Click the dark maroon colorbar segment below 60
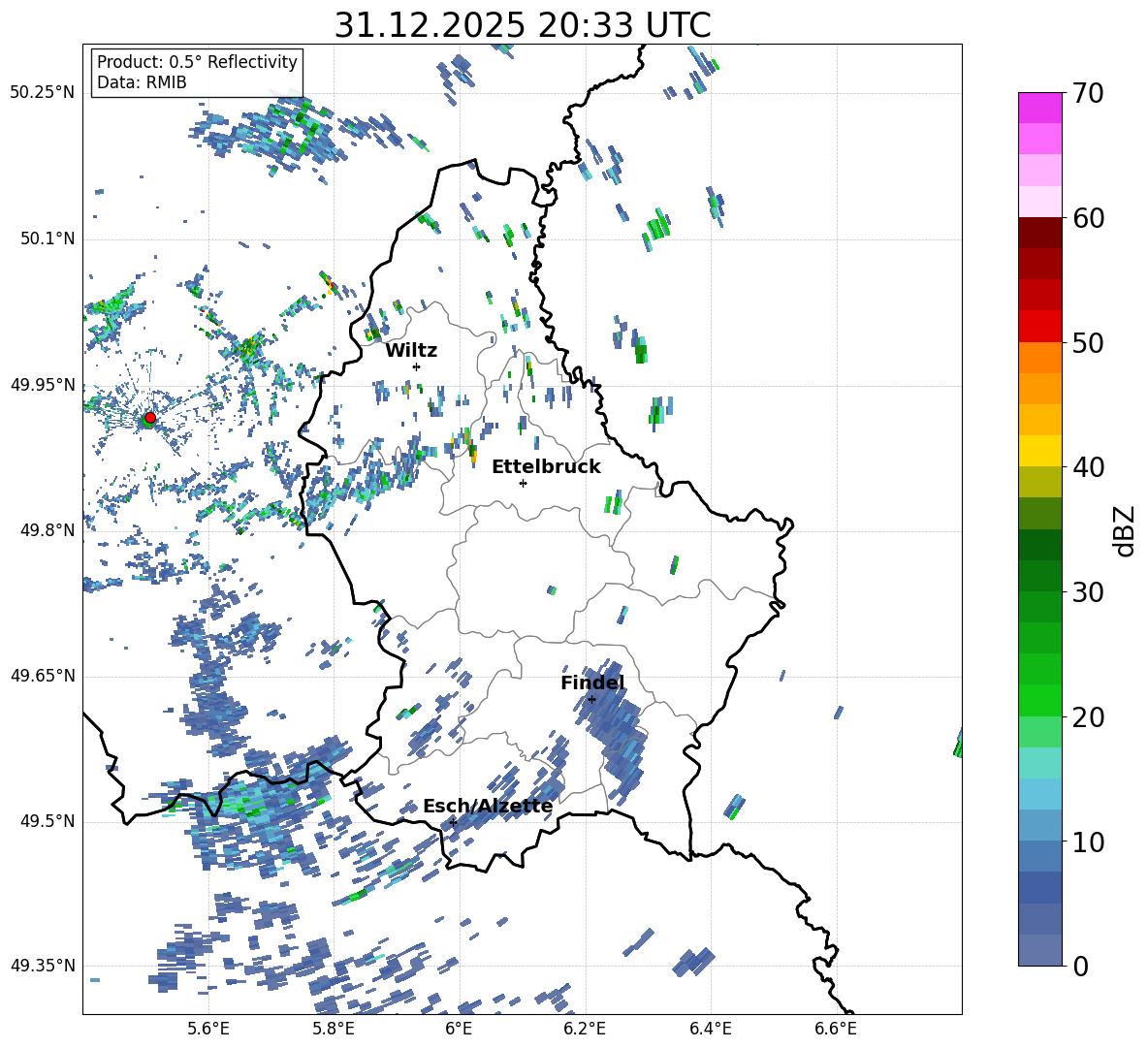 (x=1039, y=233)
